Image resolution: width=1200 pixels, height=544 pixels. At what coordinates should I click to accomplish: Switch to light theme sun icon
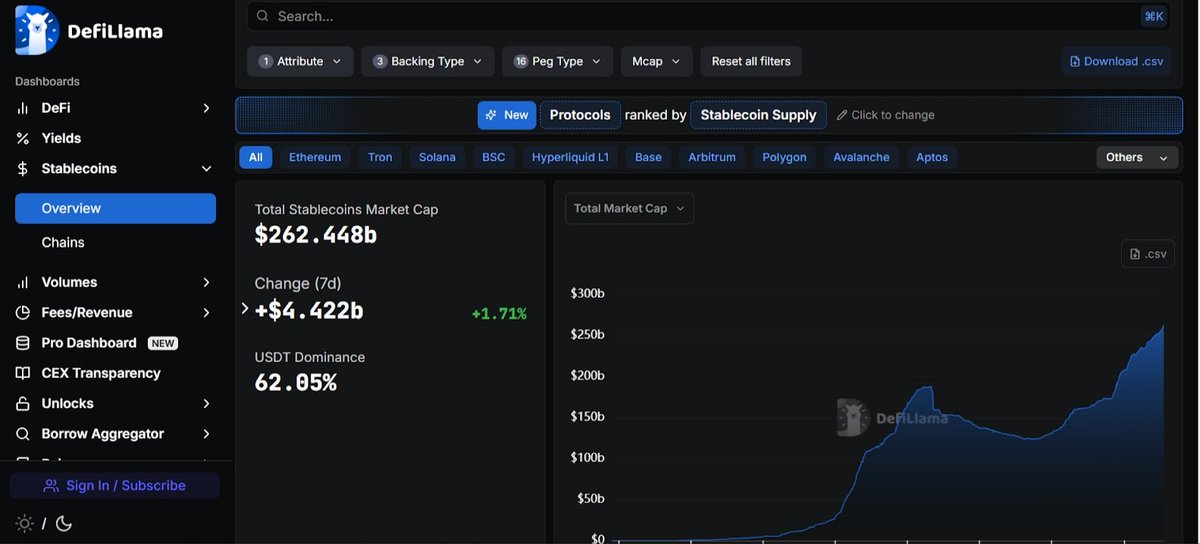(25, 523)
